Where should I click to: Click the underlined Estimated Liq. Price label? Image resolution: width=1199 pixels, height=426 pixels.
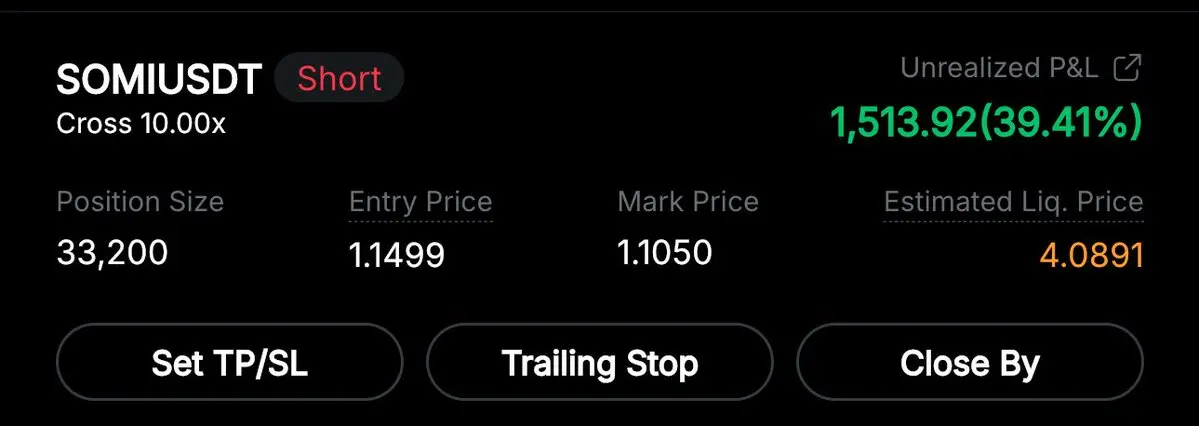coord(1013,202)
